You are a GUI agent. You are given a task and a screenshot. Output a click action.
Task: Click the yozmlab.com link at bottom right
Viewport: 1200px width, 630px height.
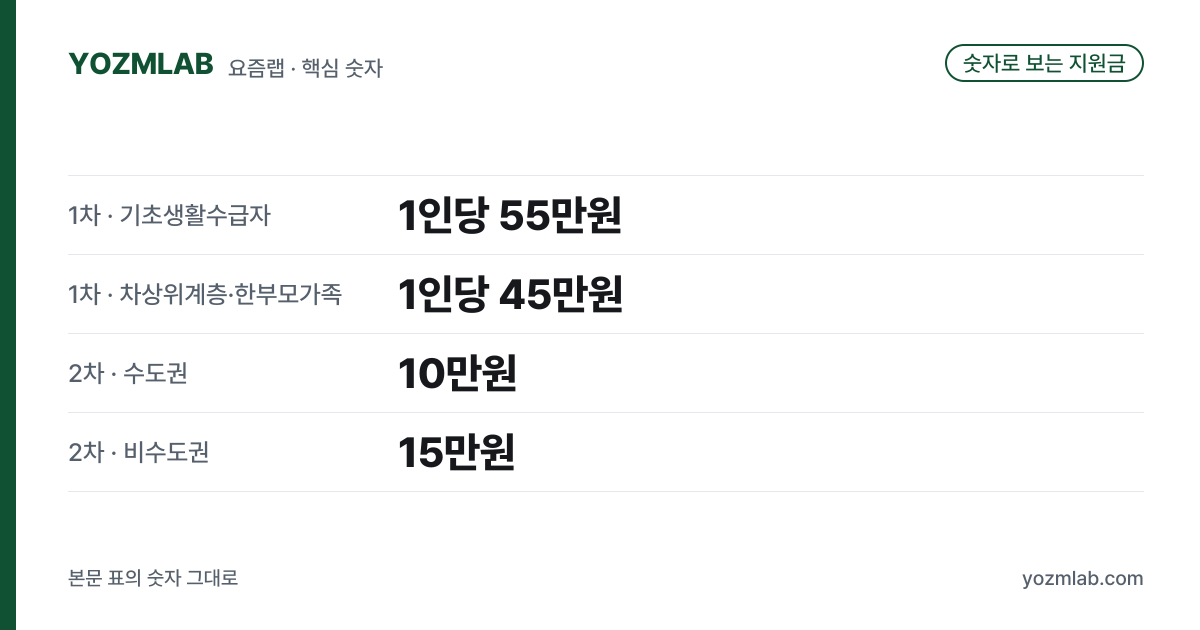point(1082,578)
